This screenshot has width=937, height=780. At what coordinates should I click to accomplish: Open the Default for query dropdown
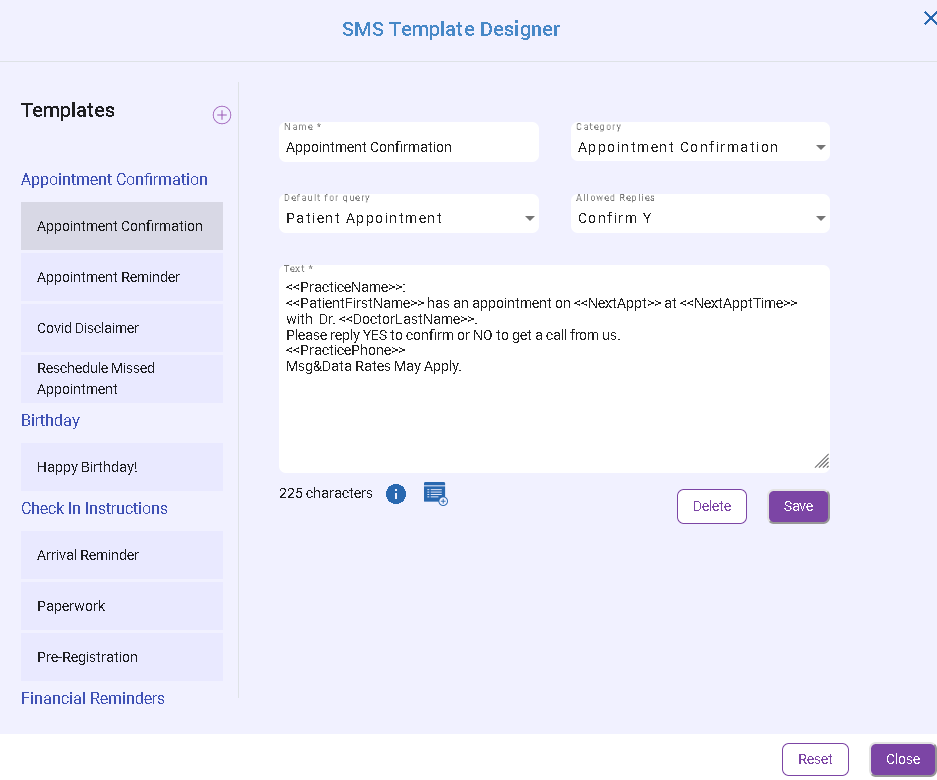point(529,218)
